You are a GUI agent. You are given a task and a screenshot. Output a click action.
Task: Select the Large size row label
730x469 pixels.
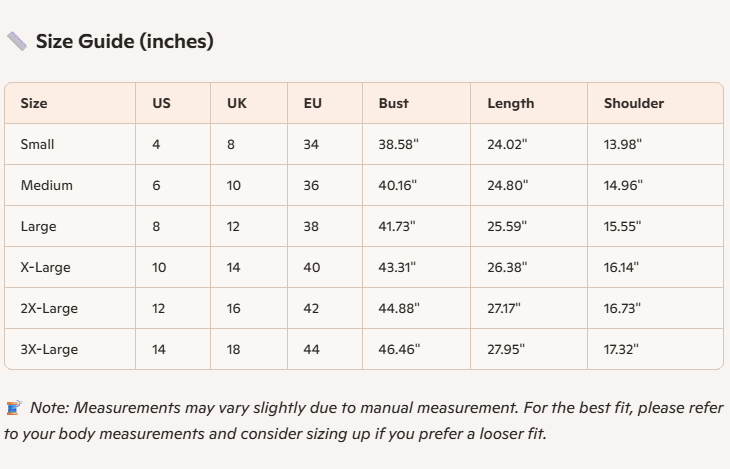tap(38, 226)
